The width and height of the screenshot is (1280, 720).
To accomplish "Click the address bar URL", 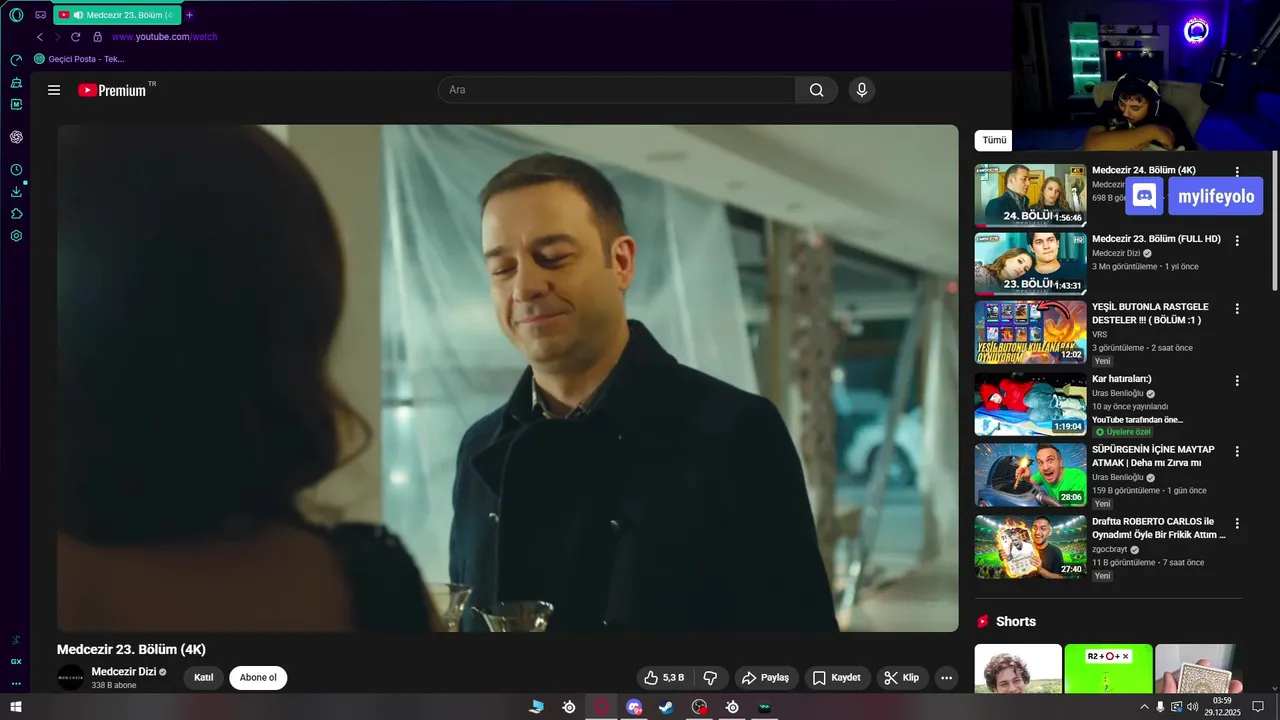I will pyautogui.click(x=164, y=37).
